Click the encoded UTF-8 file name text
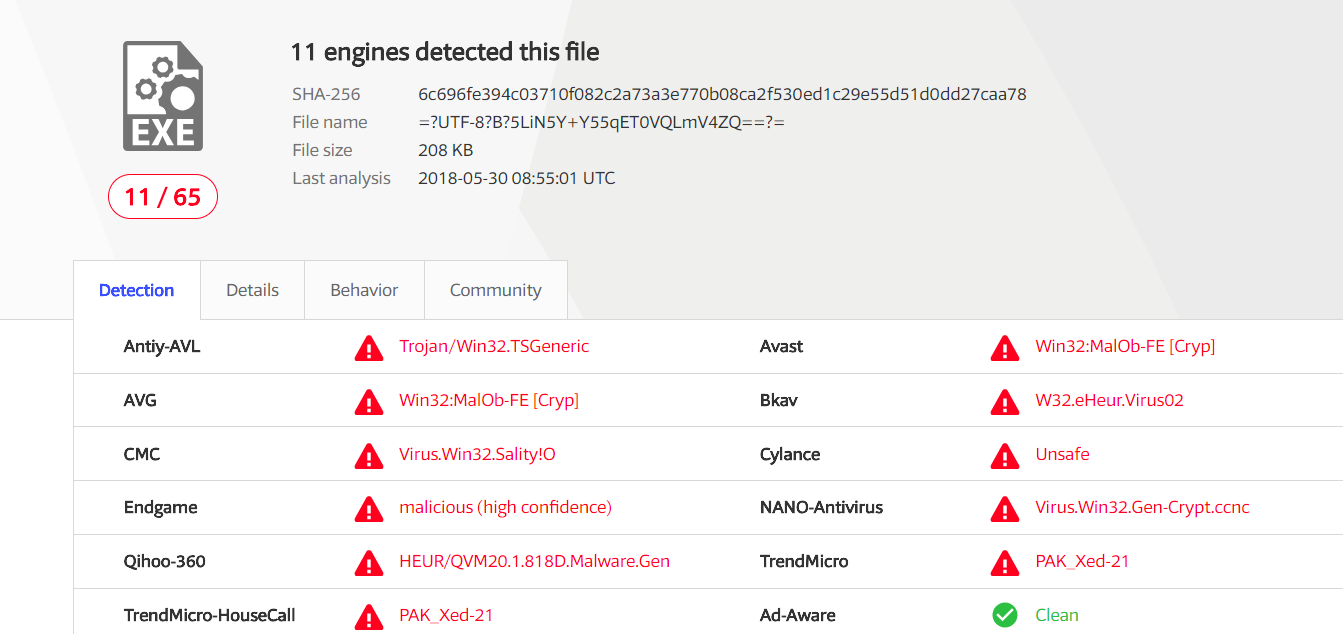This screenshot has height=634, width=1343. tap(601, 122)
